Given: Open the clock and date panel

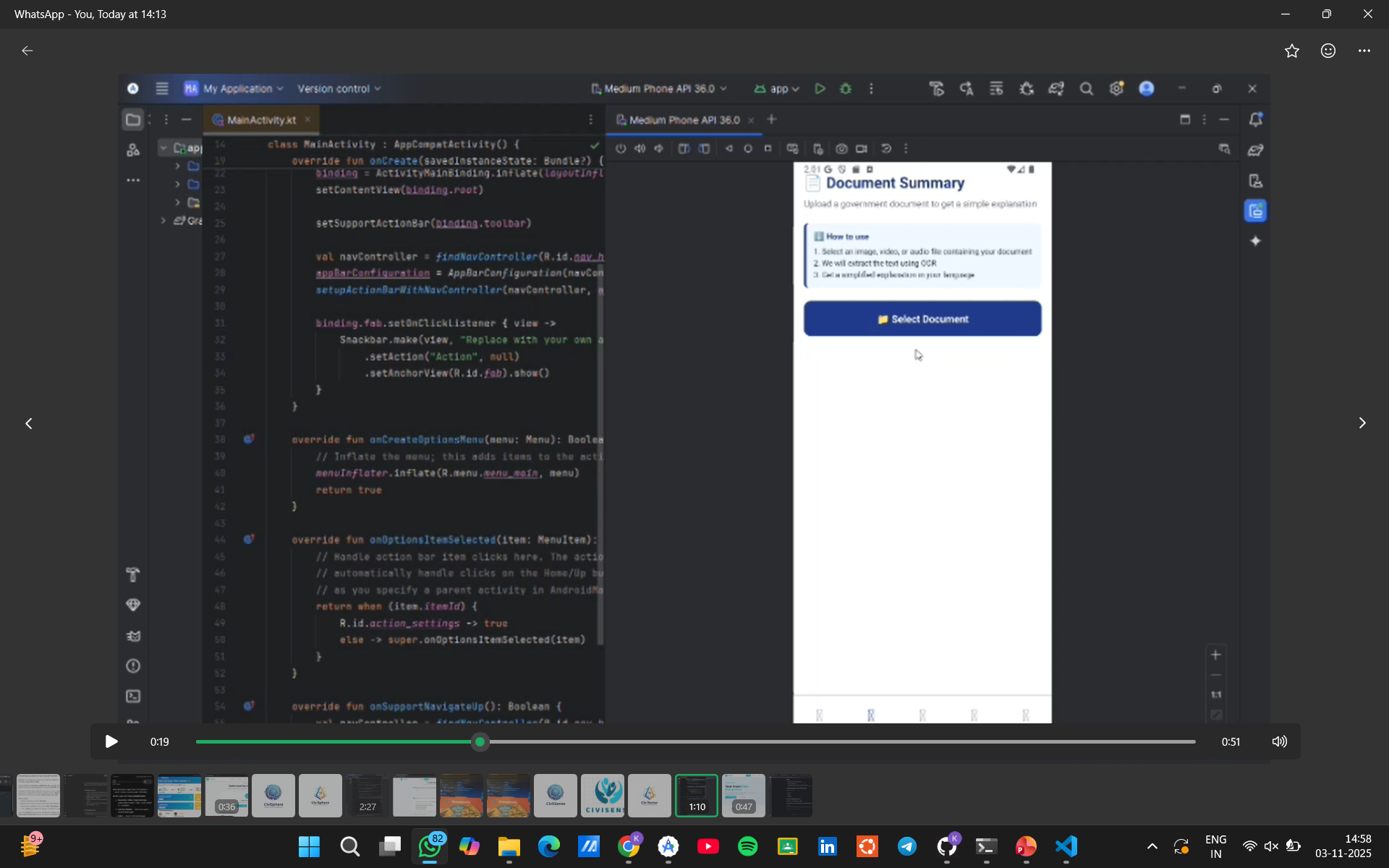Looking at the screenshot, I should 1343,846.
